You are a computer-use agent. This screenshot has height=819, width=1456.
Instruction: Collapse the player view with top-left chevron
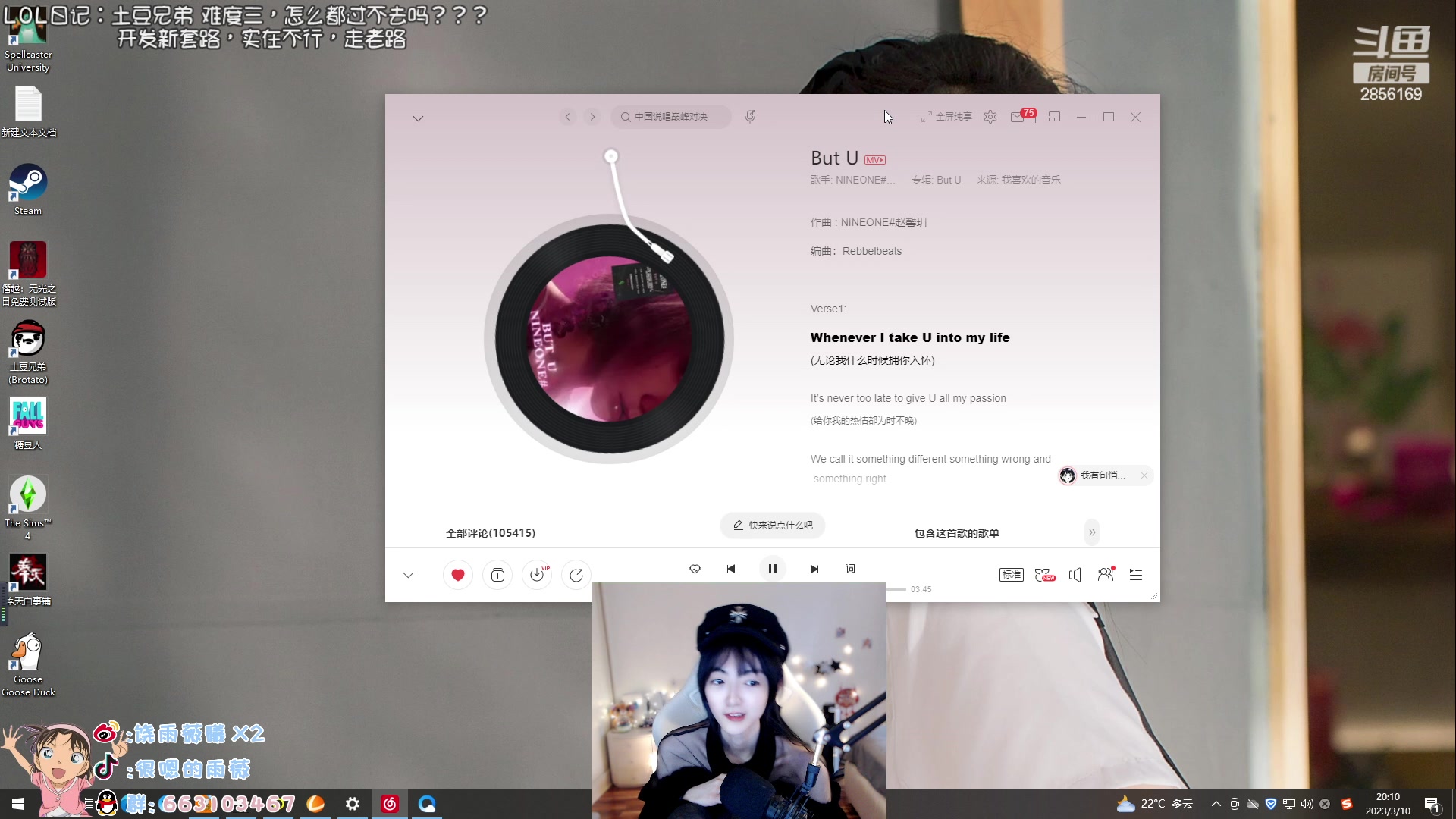coord(418,118)
